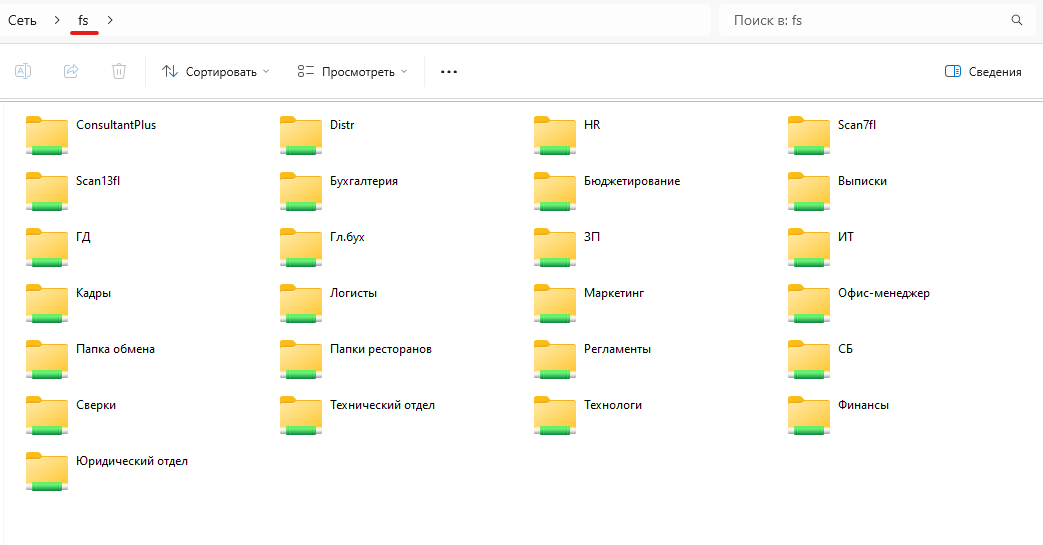1043x545 pixels.
Task: Click the Rename icon in toolbar
Action: (23, 71)
